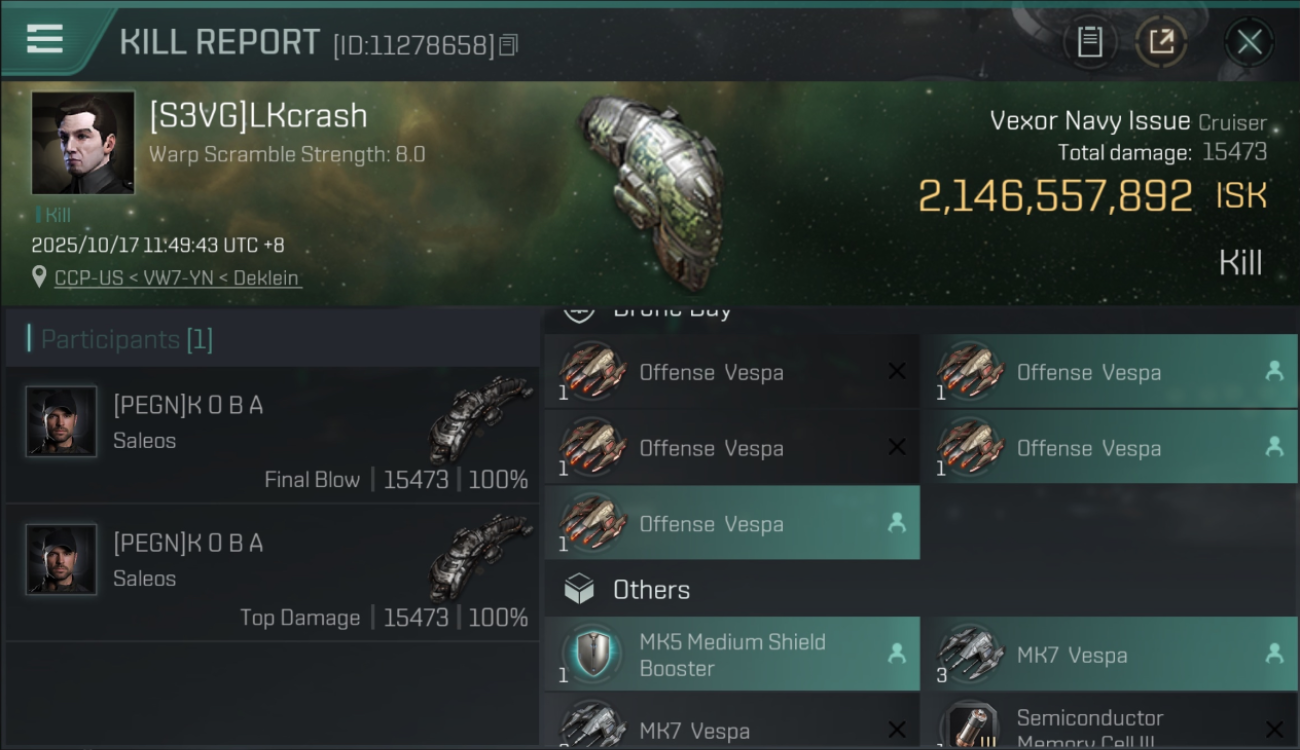
Task: Click the Others category box icon
Action: [580, 590]
